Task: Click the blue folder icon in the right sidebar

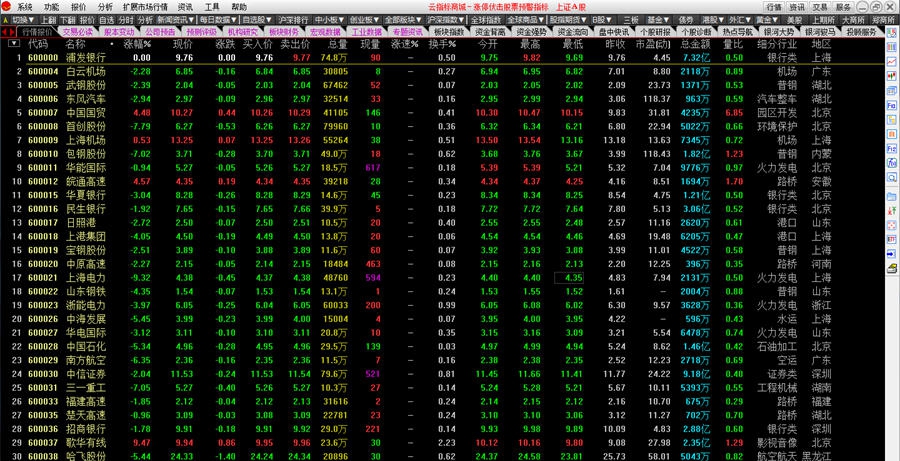Action: [x=891, y=196]
